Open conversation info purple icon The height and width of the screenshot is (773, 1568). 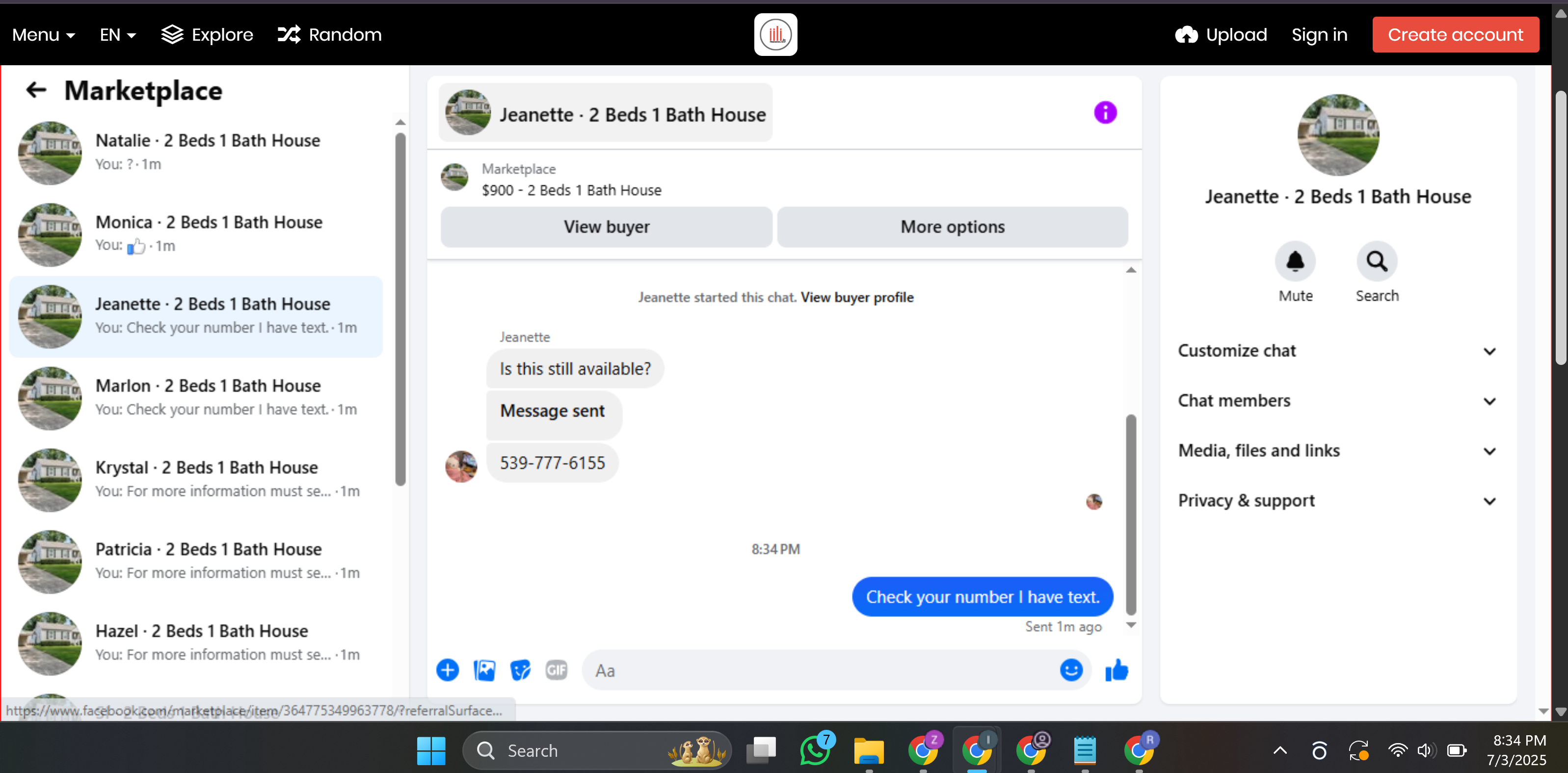pos(1105,113)
